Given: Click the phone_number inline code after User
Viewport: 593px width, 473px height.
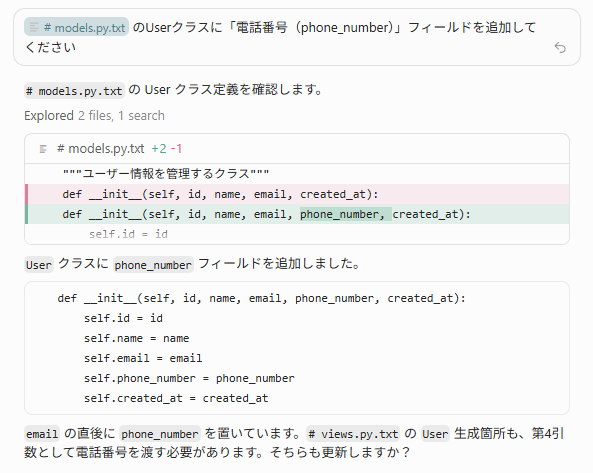Looking at the screenshot, I should 153,265.
